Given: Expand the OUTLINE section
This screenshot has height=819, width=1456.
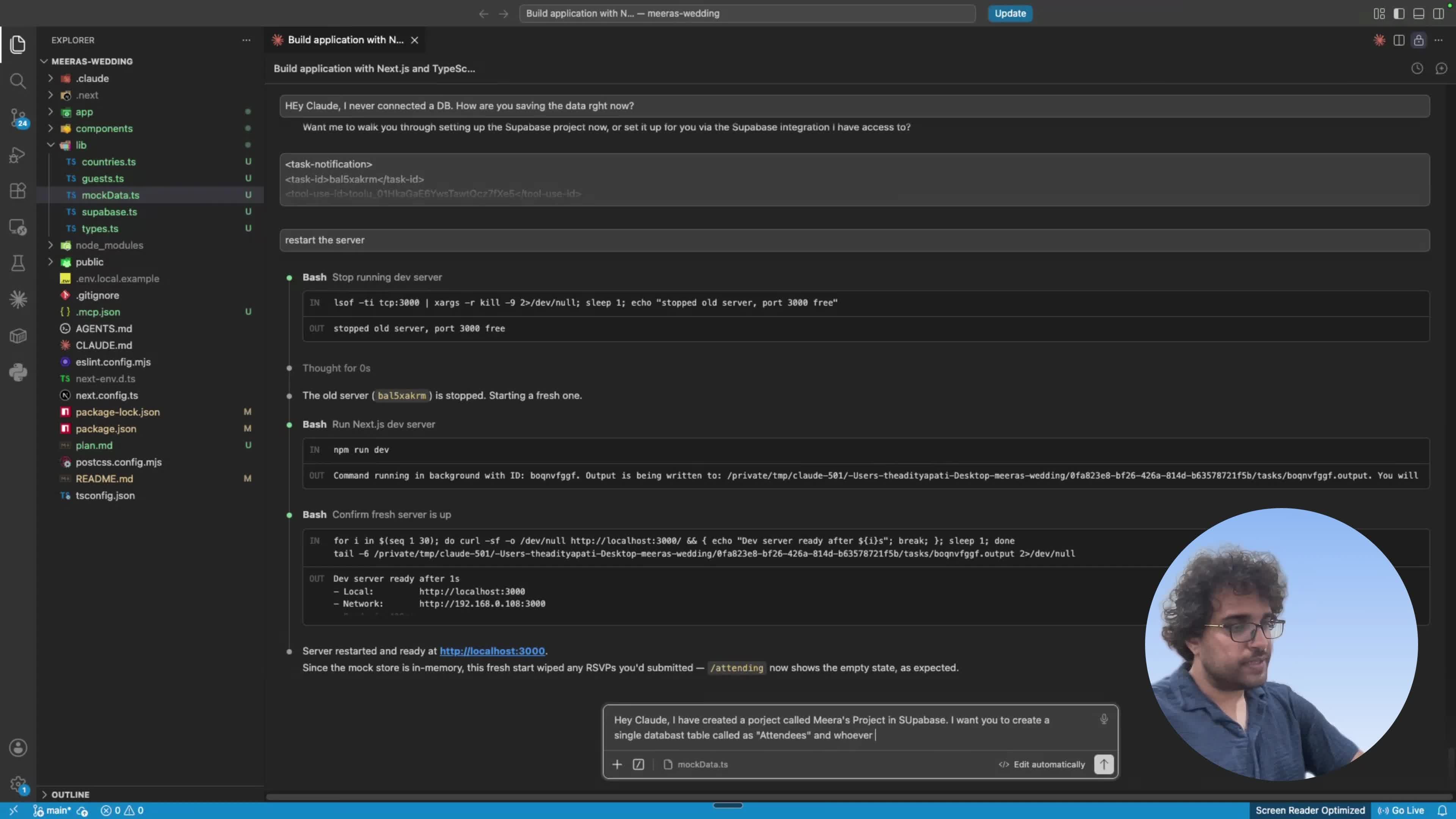Looking at the screenshot, I should [x=70, y=794].
